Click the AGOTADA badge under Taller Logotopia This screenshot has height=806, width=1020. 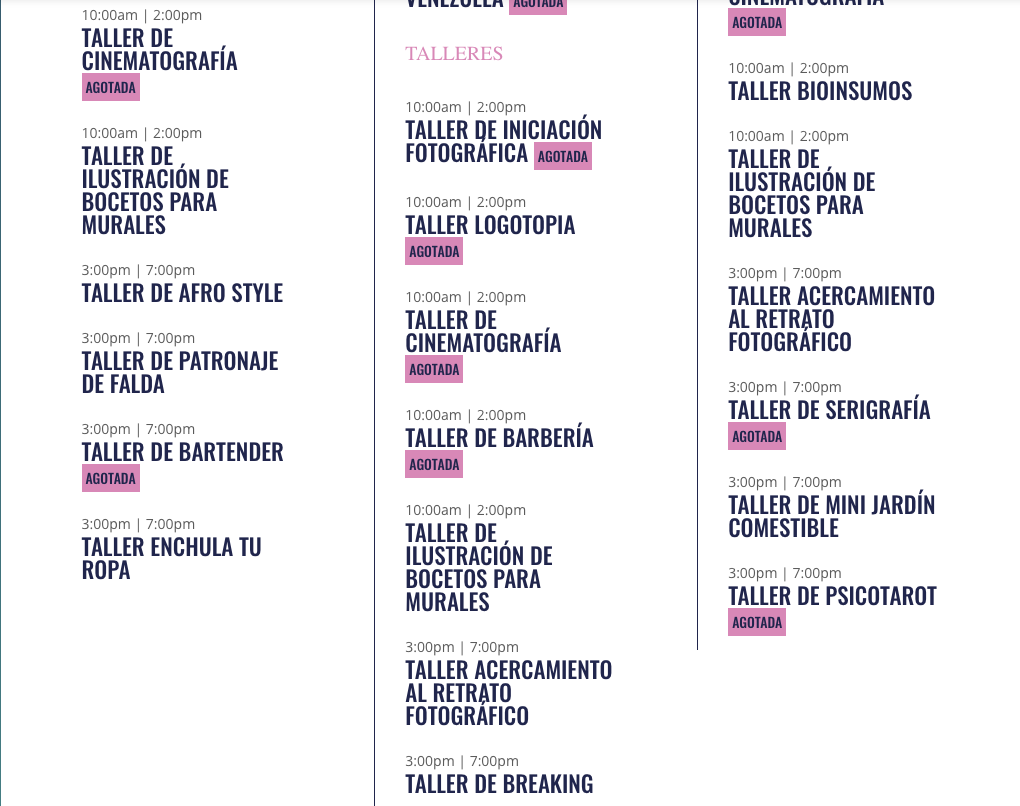click(x=434, y=251)
